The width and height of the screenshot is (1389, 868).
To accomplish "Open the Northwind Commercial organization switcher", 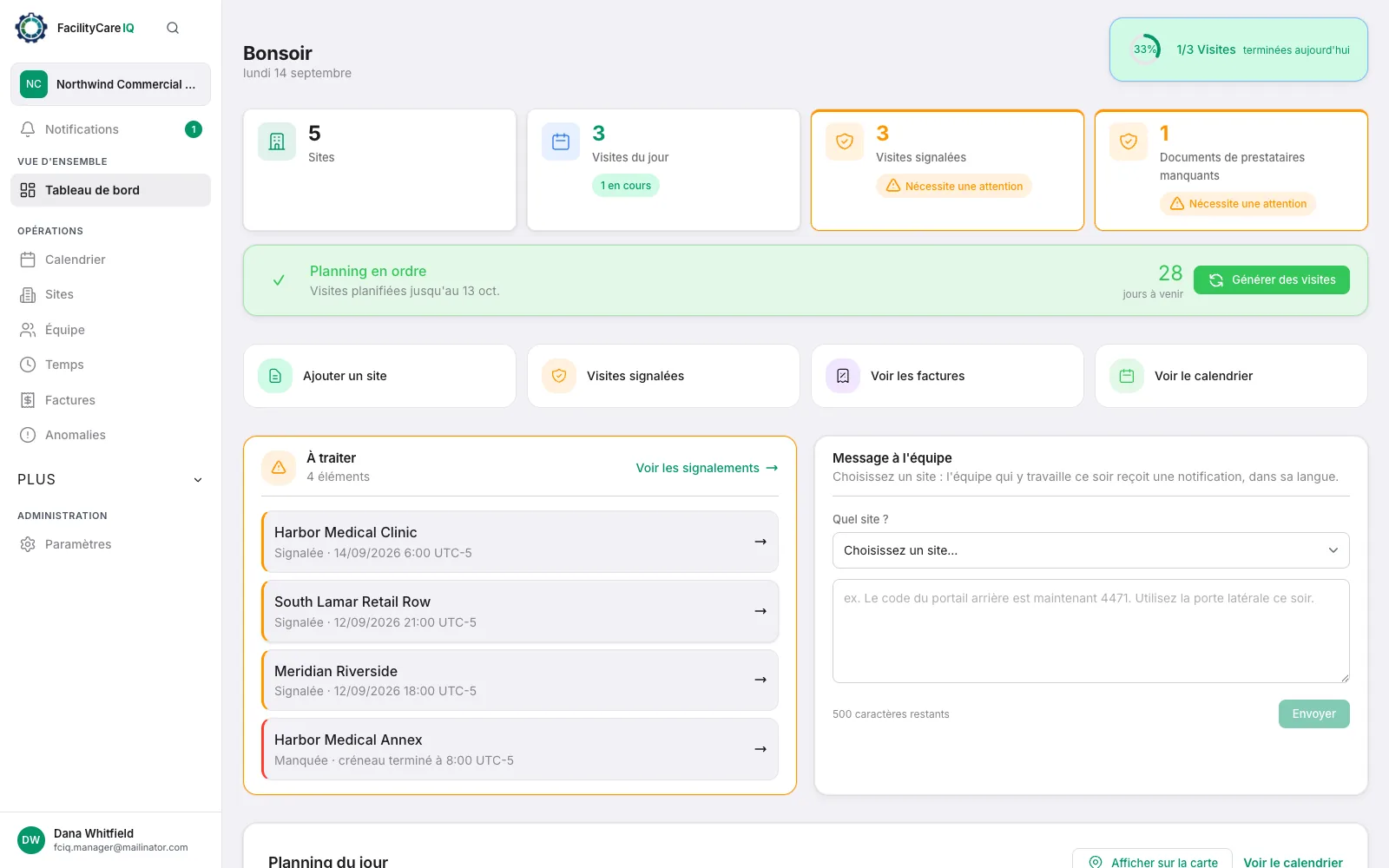I will 111,84.
